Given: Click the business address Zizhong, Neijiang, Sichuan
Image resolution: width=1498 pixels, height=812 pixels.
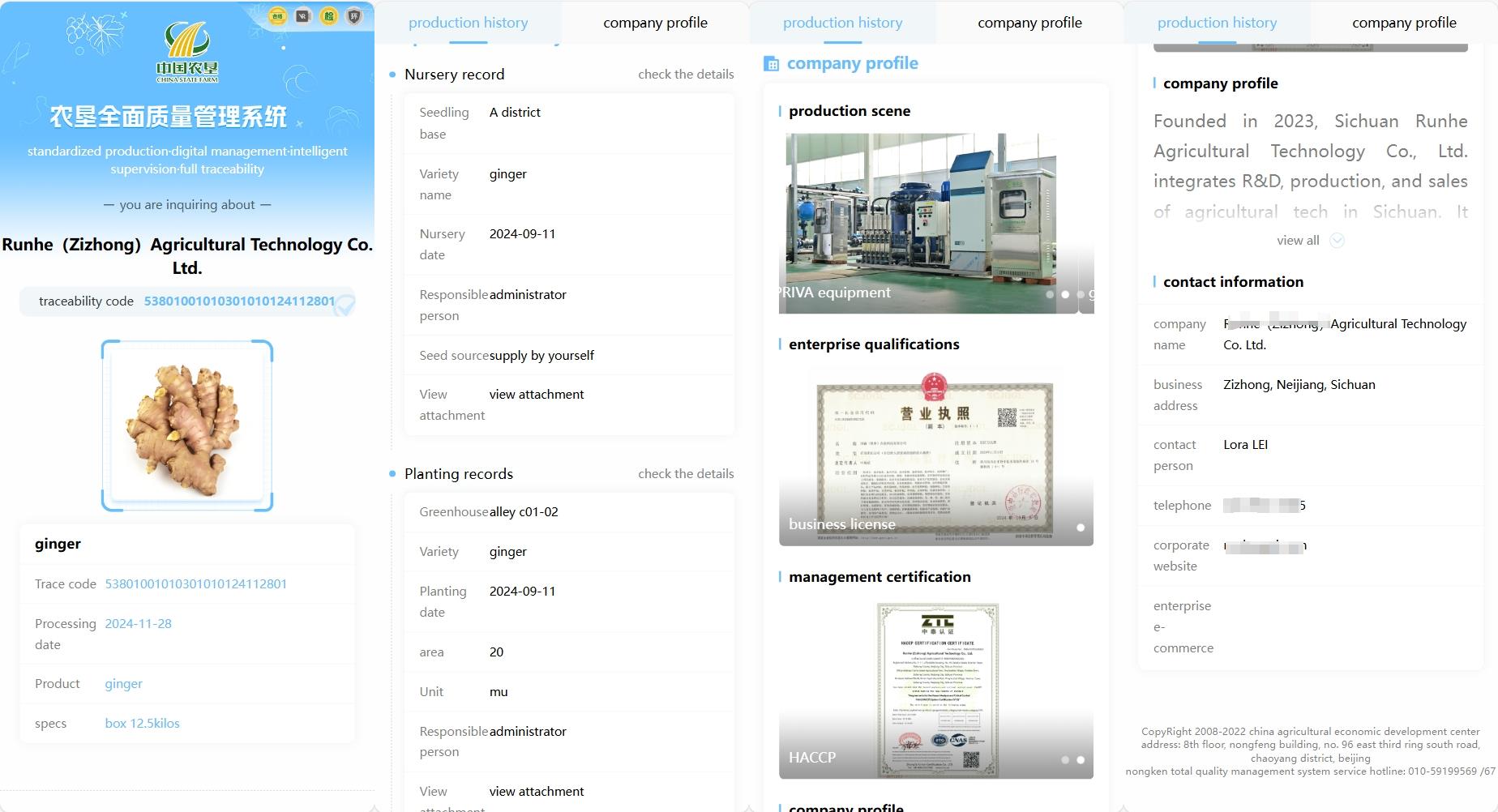Looking at the screenshot, I should coord(1299,384).
